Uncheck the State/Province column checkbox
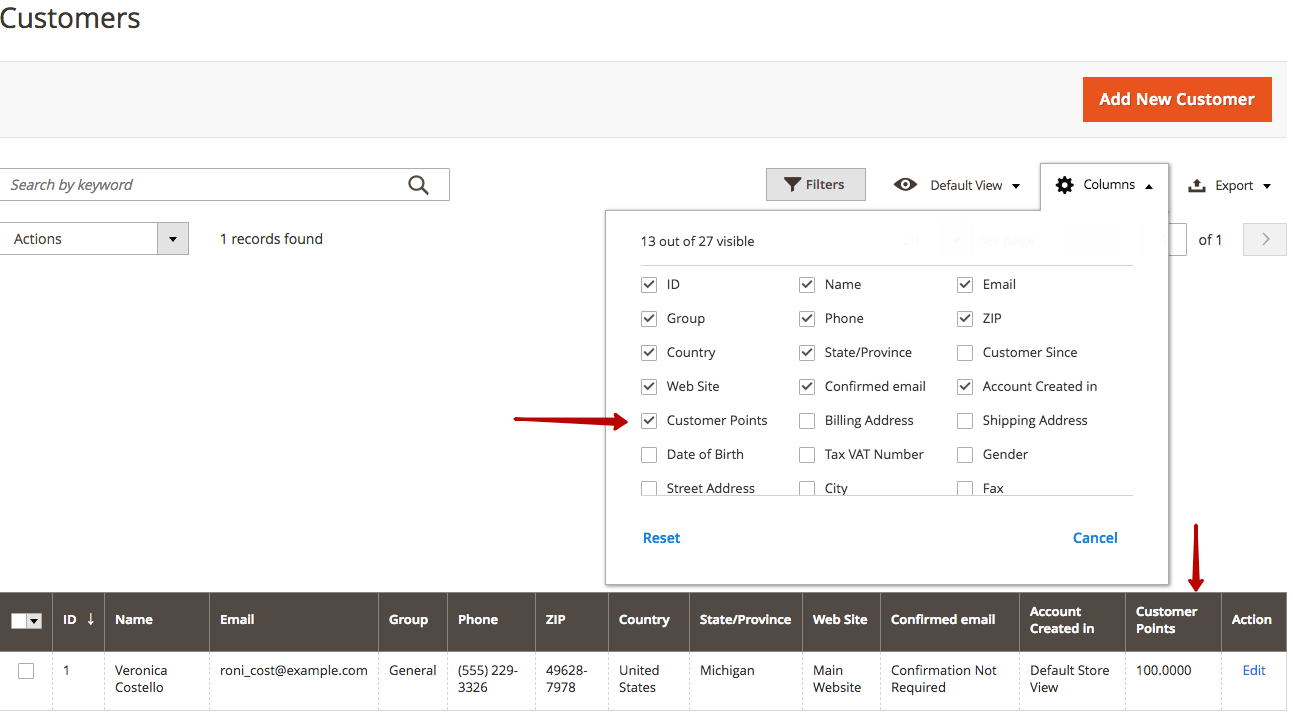 [807, 353]
